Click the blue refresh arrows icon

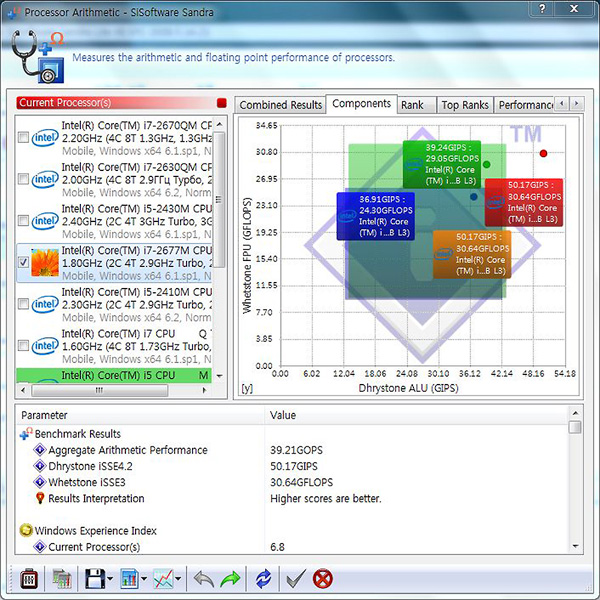coord(263,578)
